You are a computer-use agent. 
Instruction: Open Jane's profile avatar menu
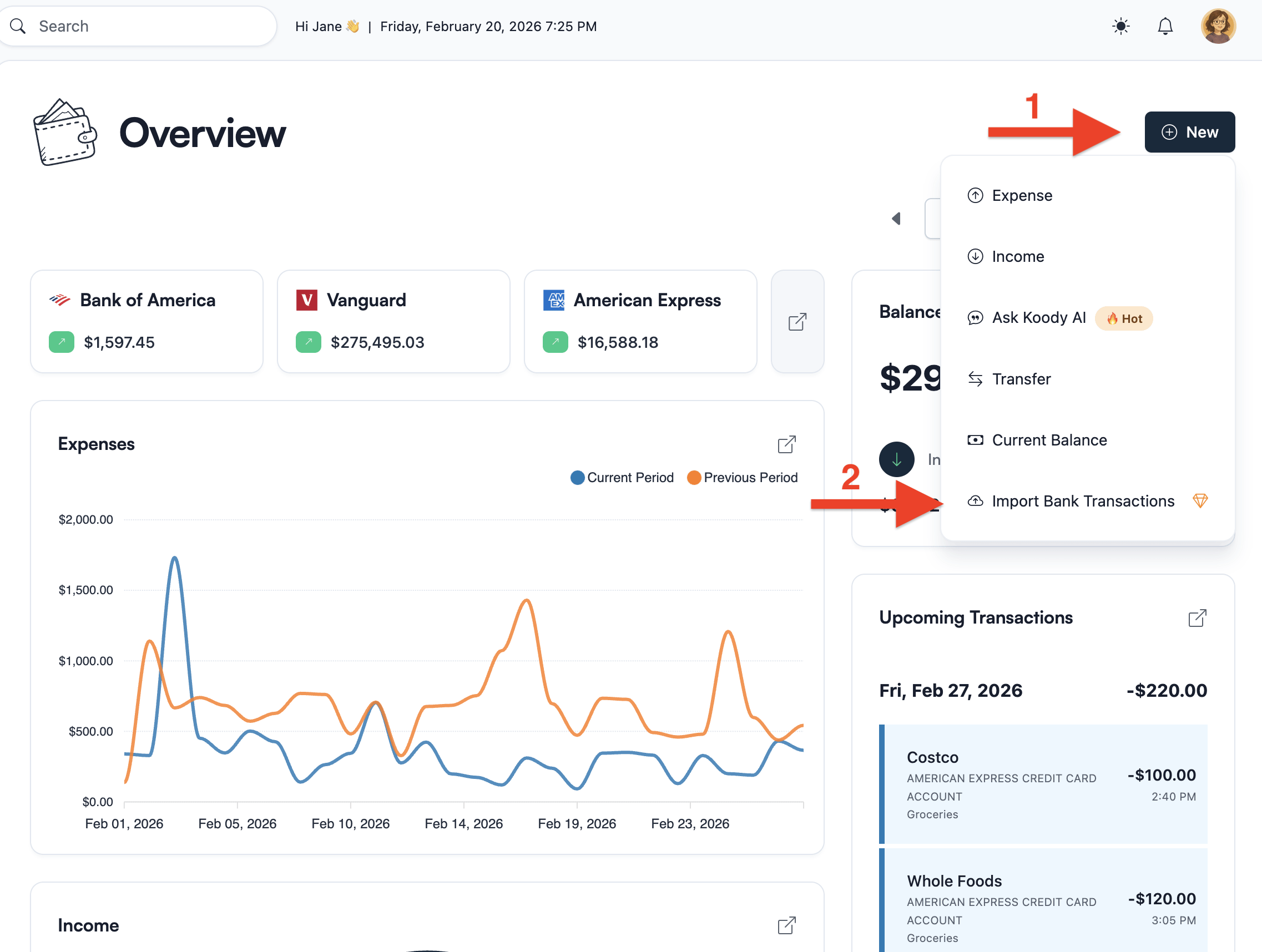(x=1218, y=26)
